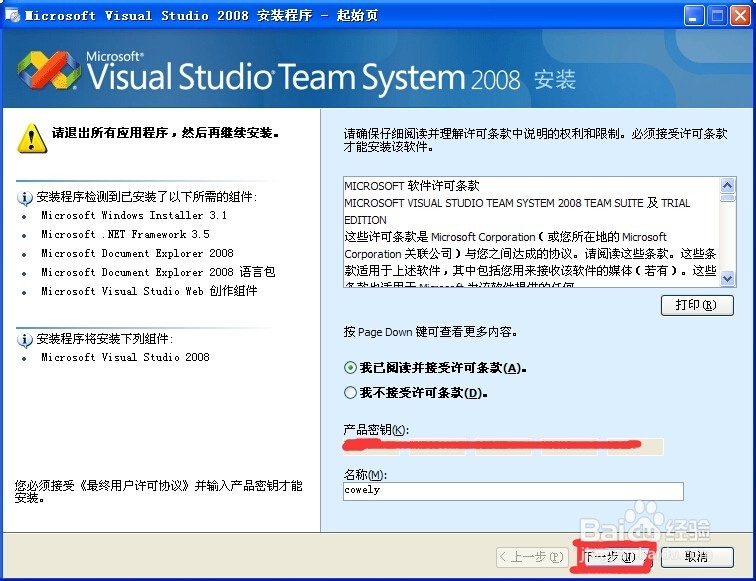Minimize the setup window
The image size is (756, 581).
pyautogui.click(x=693, y=16)
